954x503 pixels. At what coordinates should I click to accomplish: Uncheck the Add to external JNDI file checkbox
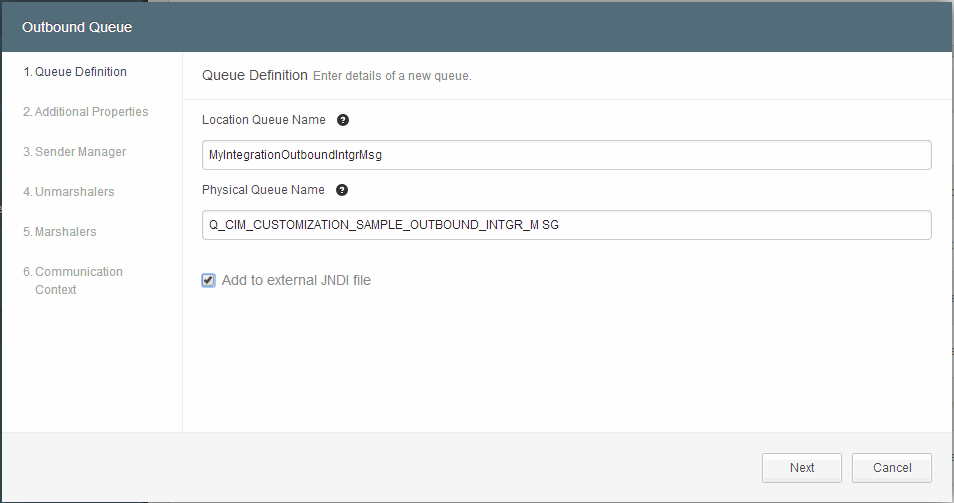click(208, 280)
